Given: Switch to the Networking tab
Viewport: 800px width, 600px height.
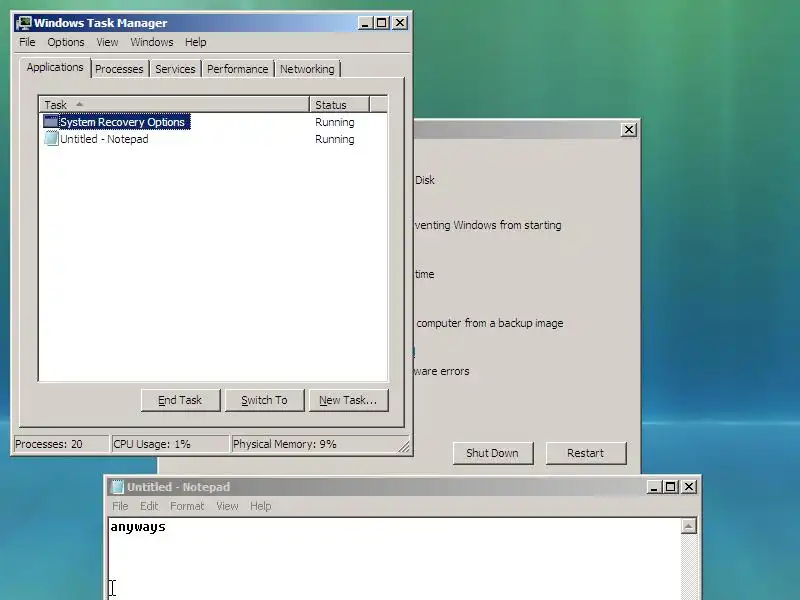Looking at the screenshot, I should tap(307, 69).
